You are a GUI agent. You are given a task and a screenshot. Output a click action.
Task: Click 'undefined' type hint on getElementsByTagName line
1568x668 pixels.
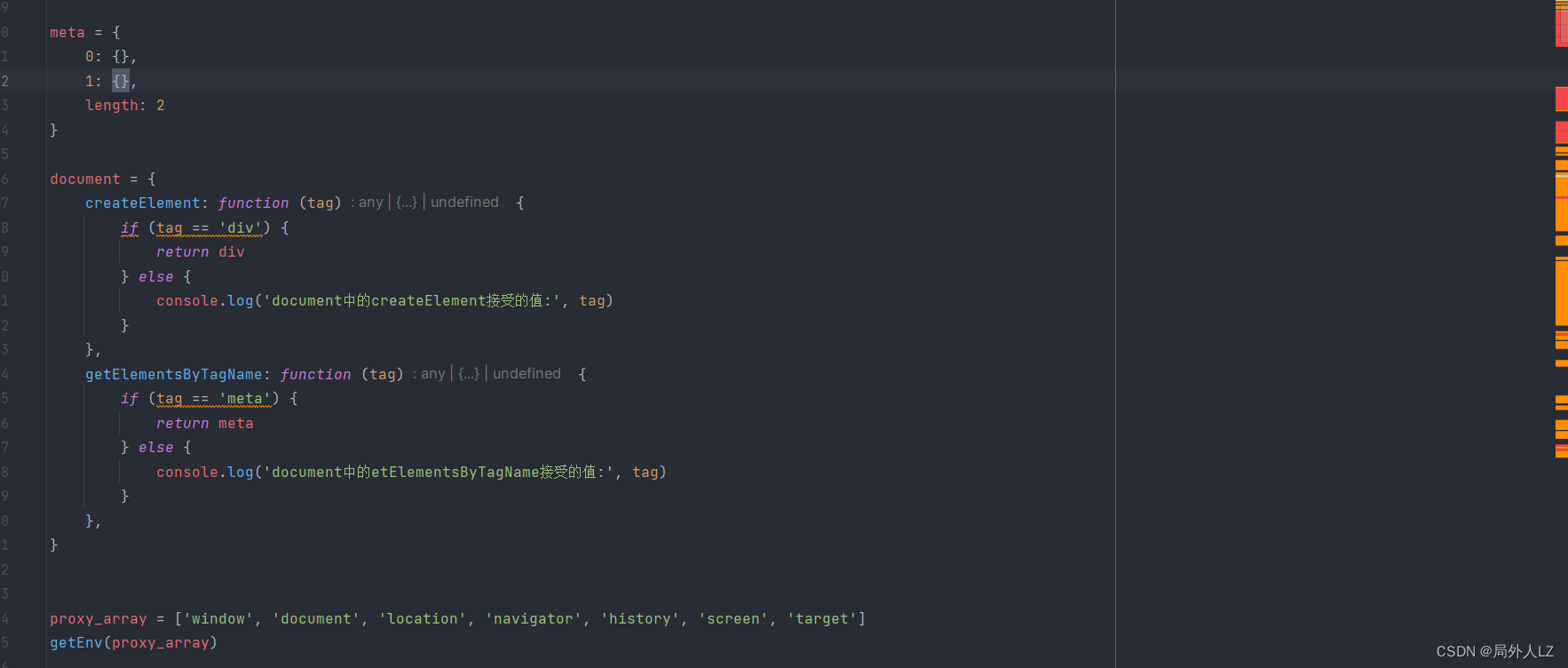tap(527, 374)
